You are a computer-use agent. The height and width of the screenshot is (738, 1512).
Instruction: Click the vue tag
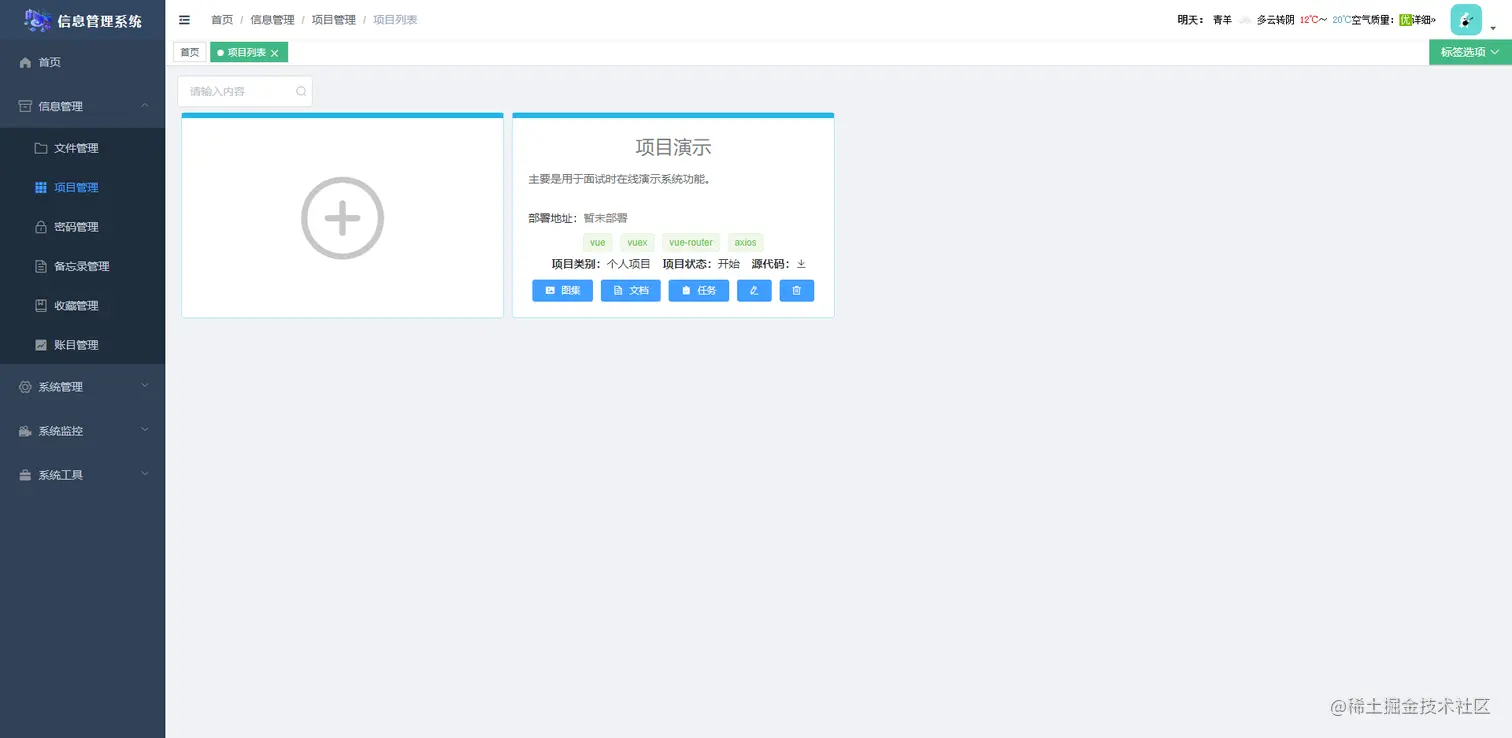[598, 242]
